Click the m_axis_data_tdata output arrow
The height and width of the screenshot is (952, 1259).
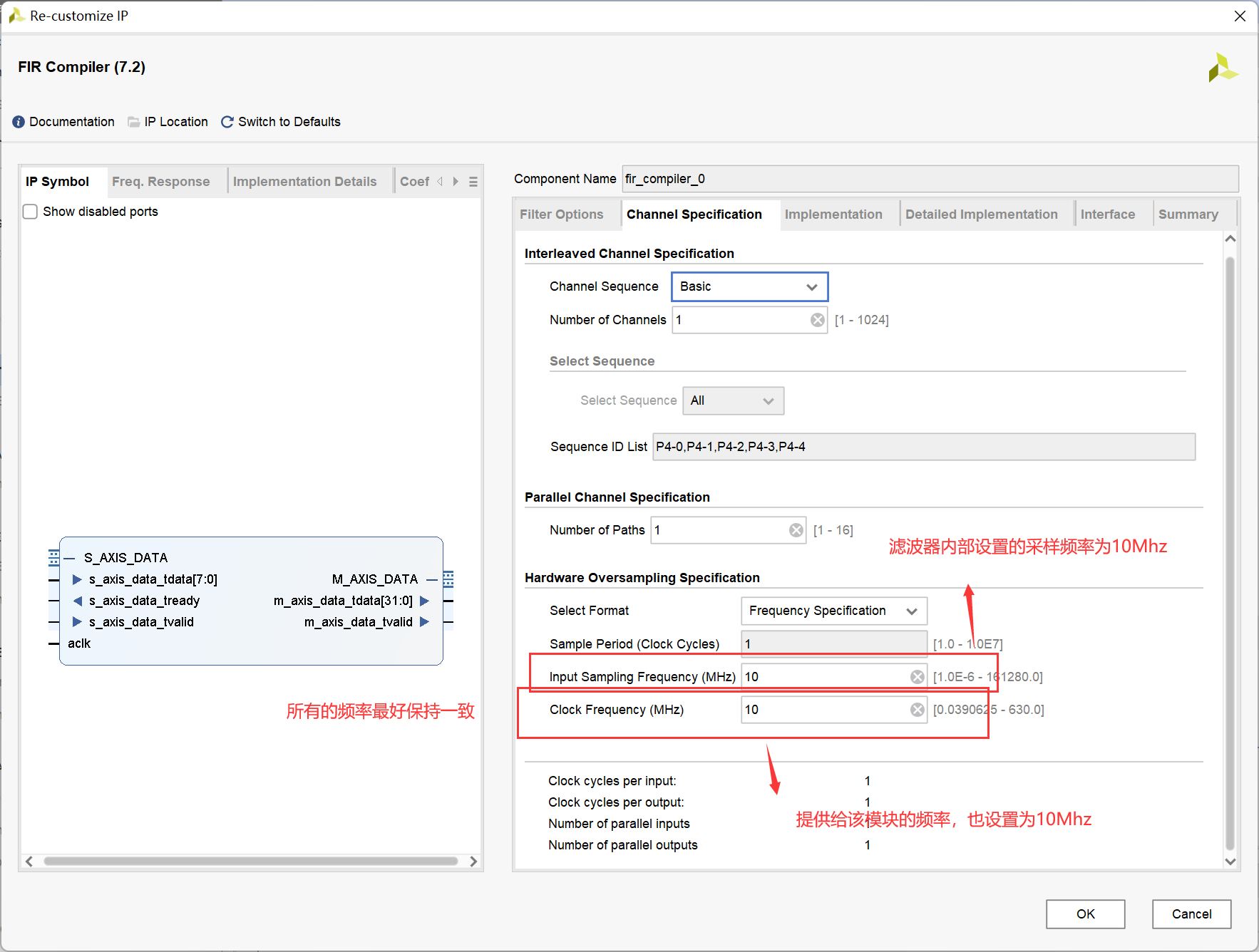[425, 601]
